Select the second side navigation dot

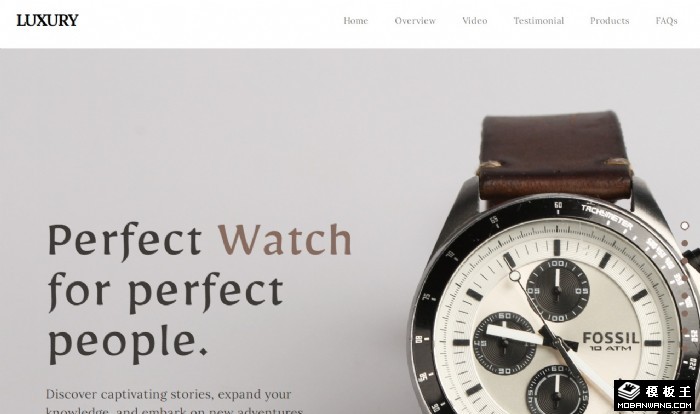tap(684, 243)
